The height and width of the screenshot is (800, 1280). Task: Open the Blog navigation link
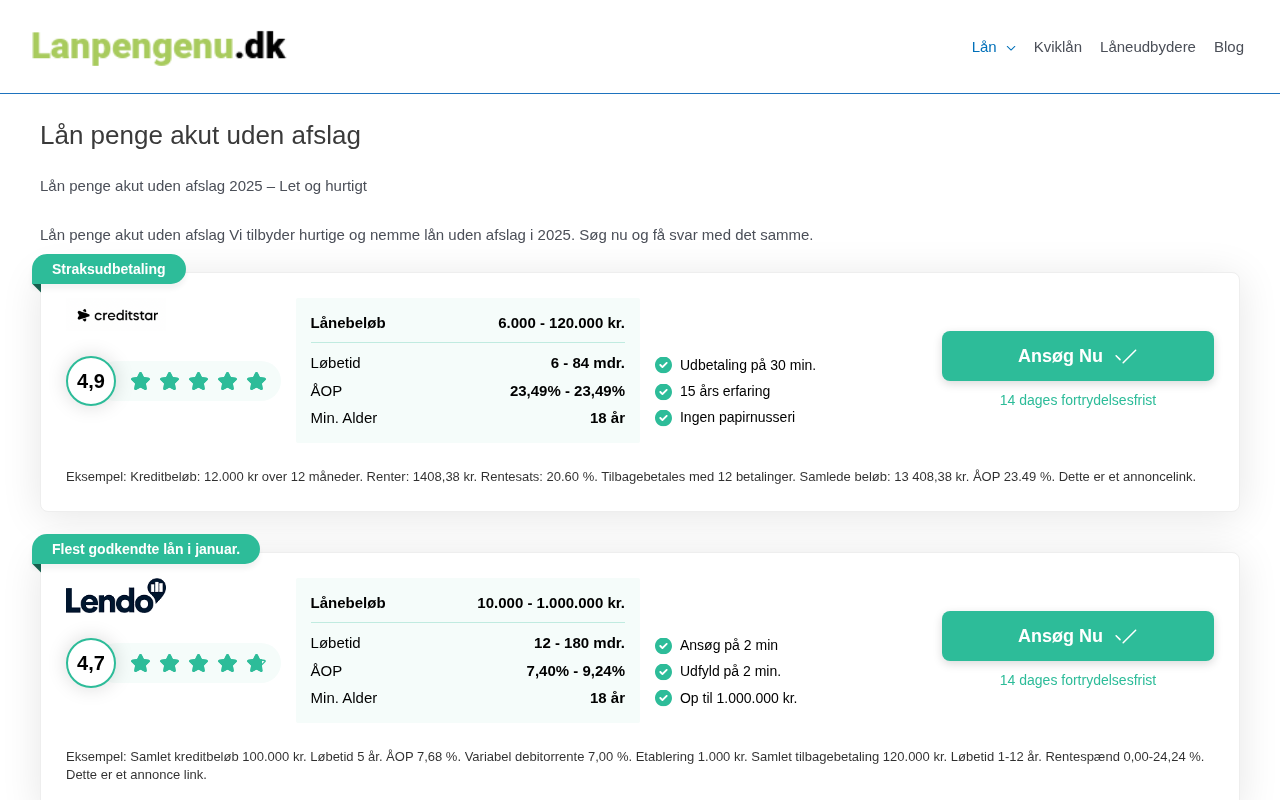click(x=1229, y=47)
